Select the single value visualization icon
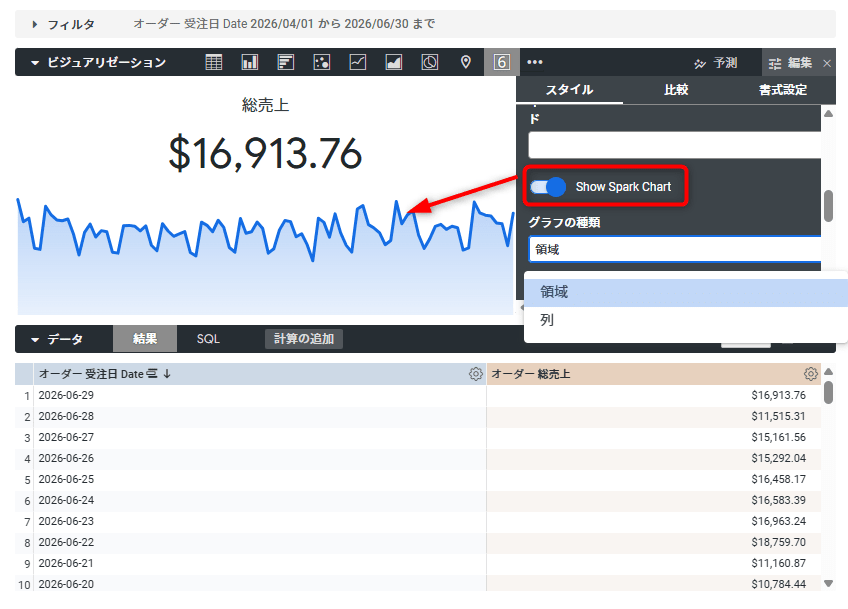 502,62
